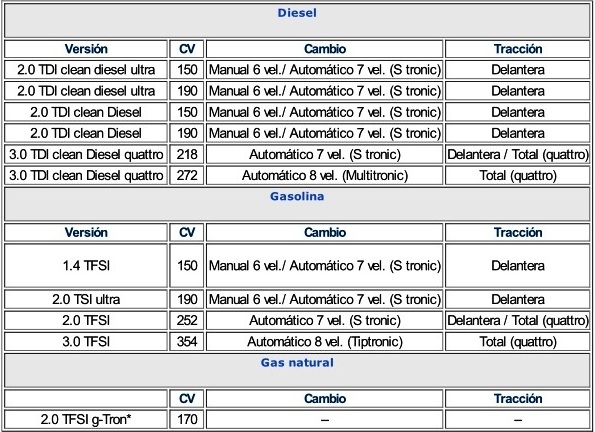The image size is (595, 432).
Task: Select the CV header in the Diesel section
Action: coord(187,49)
